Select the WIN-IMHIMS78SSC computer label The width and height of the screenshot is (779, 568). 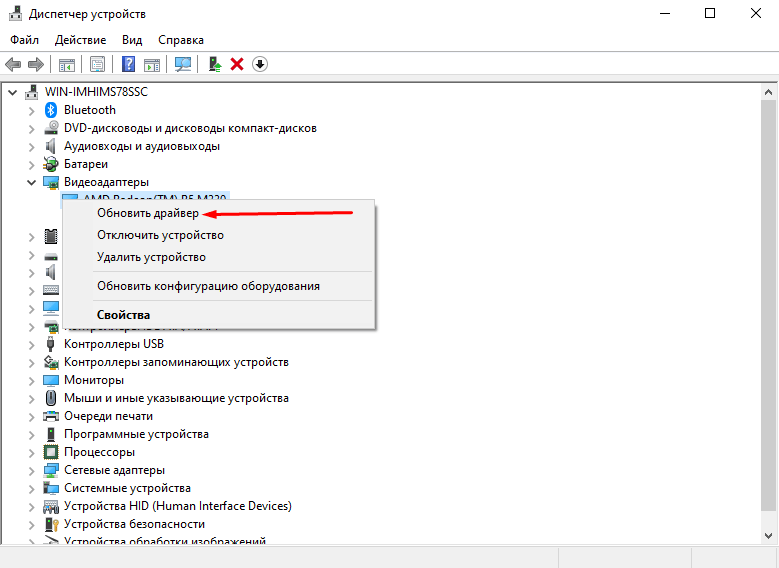(96, 92)
